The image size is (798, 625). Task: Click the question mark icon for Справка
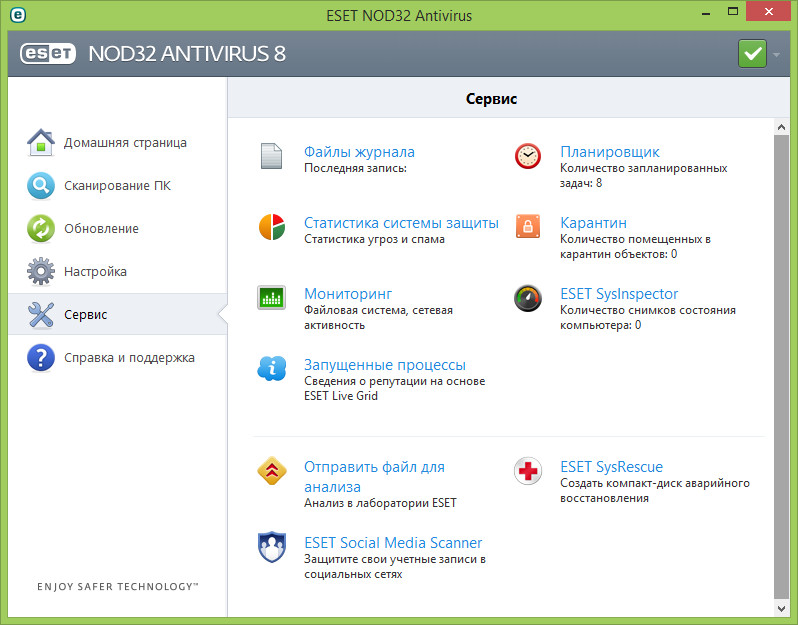tap(41, 357)
